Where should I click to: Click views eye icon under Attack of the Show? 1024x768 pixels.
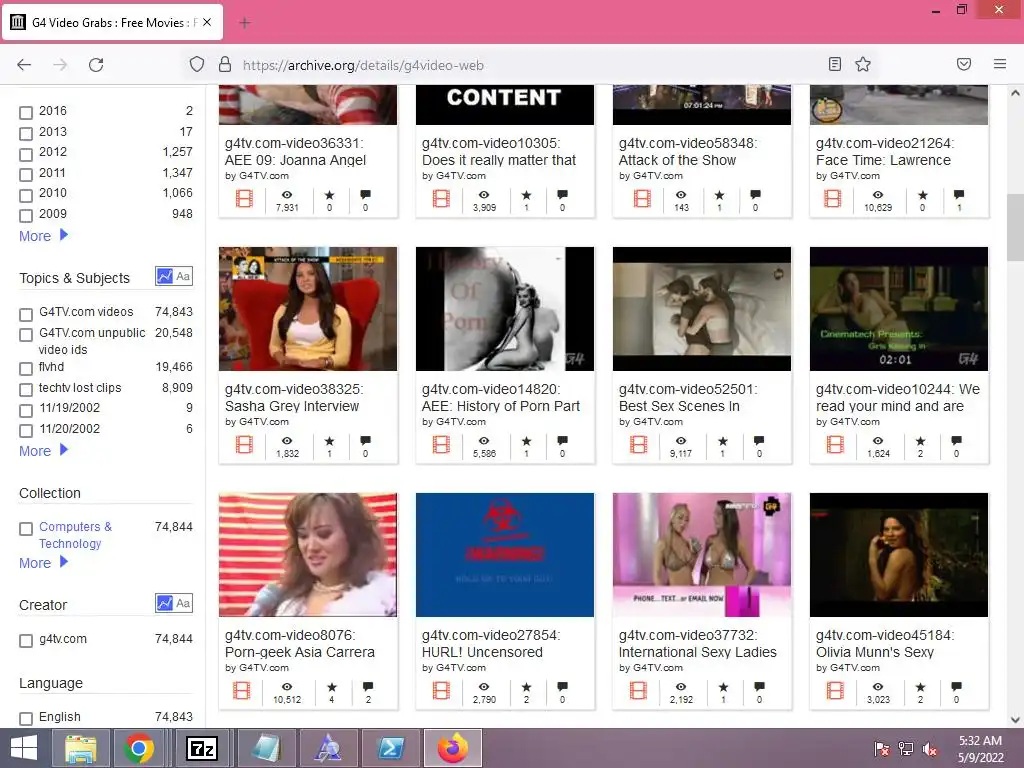[681, 195]
